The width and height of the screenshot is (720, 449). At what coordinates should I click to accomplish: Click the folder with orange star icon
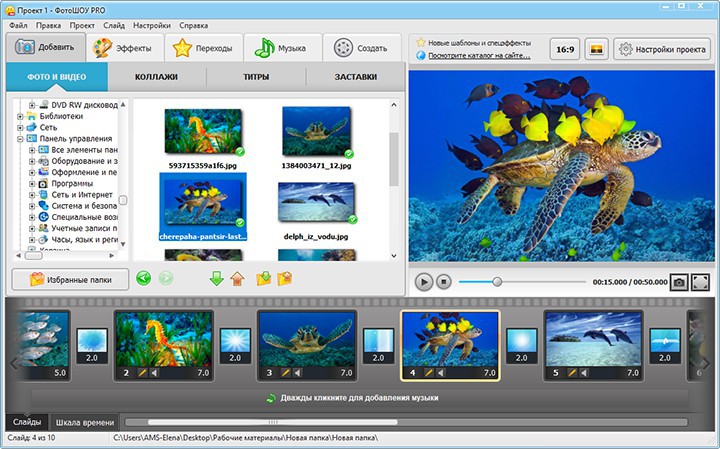285,278
